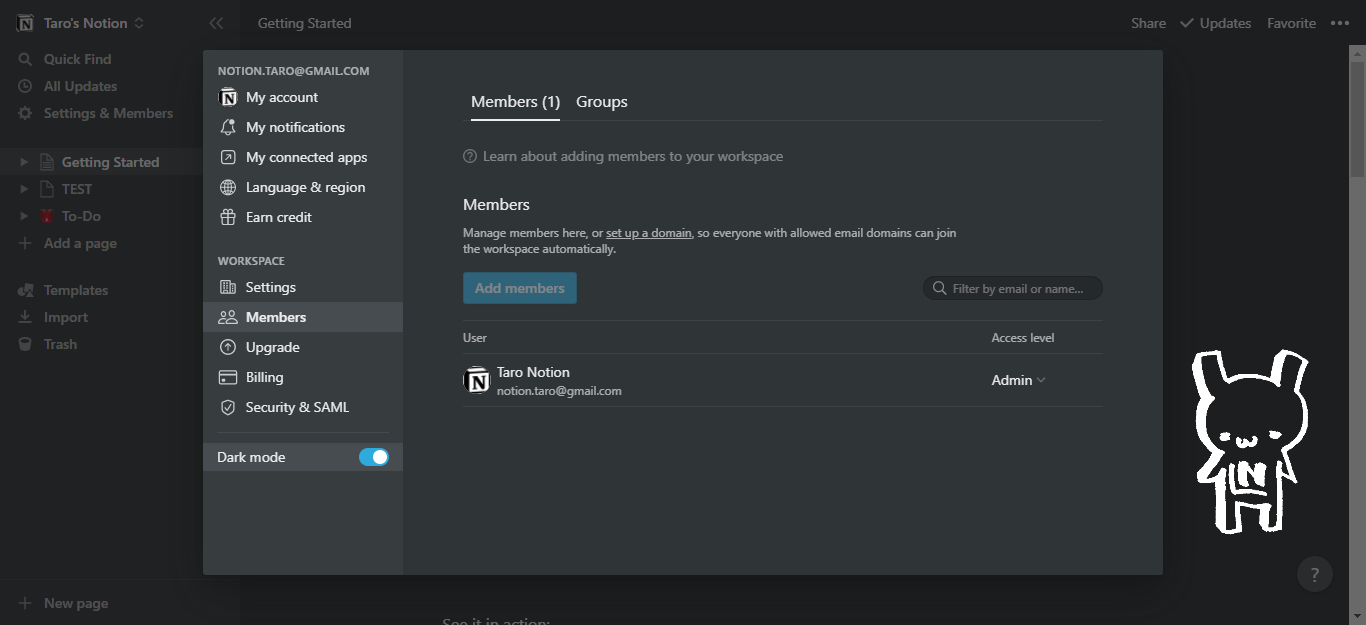Toggle the Dark mode switch

point(374,457)
